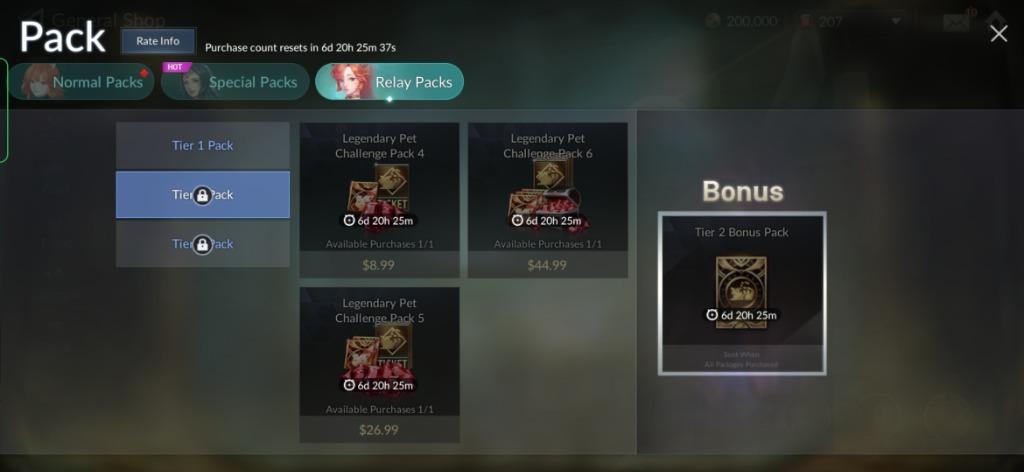Buy Challenge Pack 5 for $26.99
The width and height of the screenshot is (1024, 472).
[x=379, y=430]
